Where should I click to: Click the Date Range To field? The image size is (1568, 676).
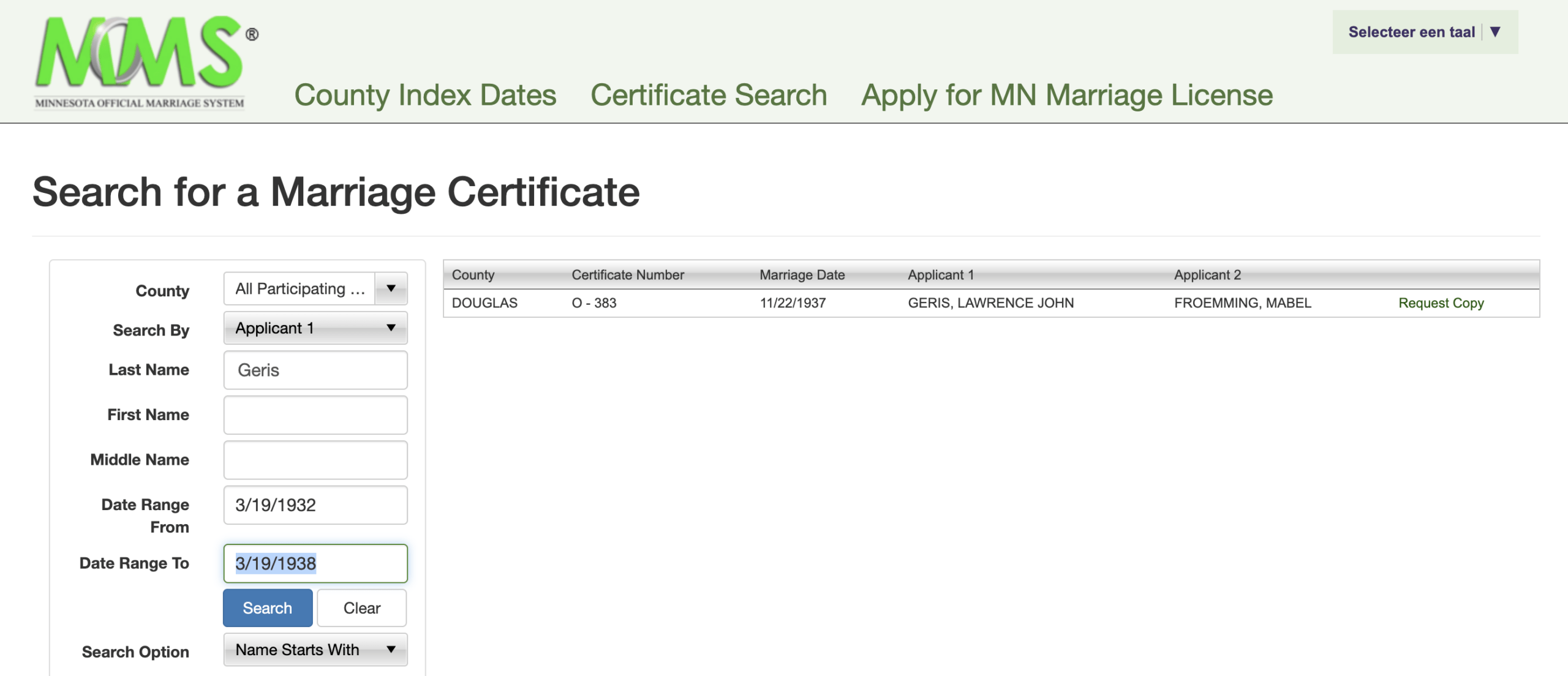click(315, 563)
